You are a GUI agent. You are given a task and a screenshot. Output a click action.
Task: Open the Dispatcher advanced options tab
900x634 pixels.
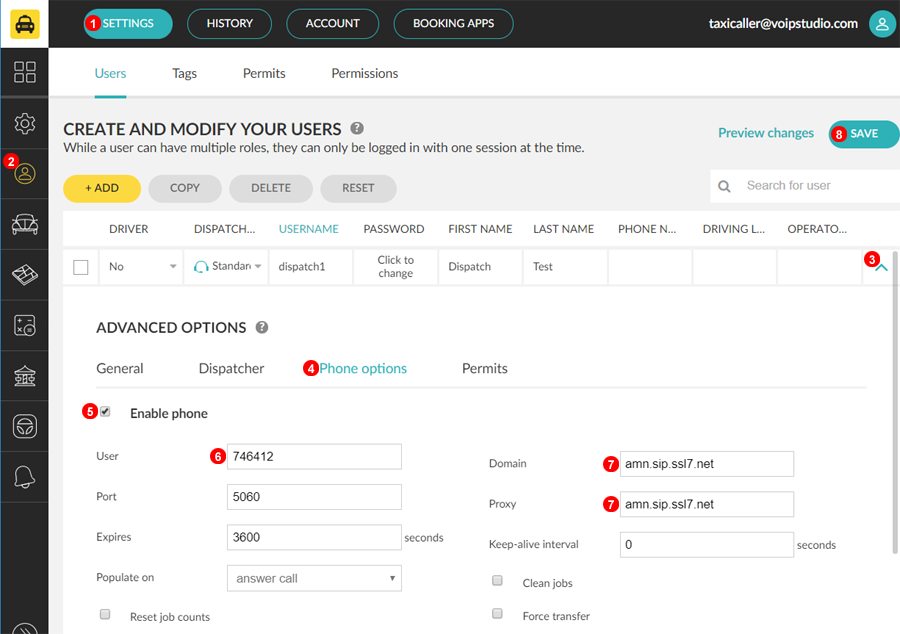point(231,368)
